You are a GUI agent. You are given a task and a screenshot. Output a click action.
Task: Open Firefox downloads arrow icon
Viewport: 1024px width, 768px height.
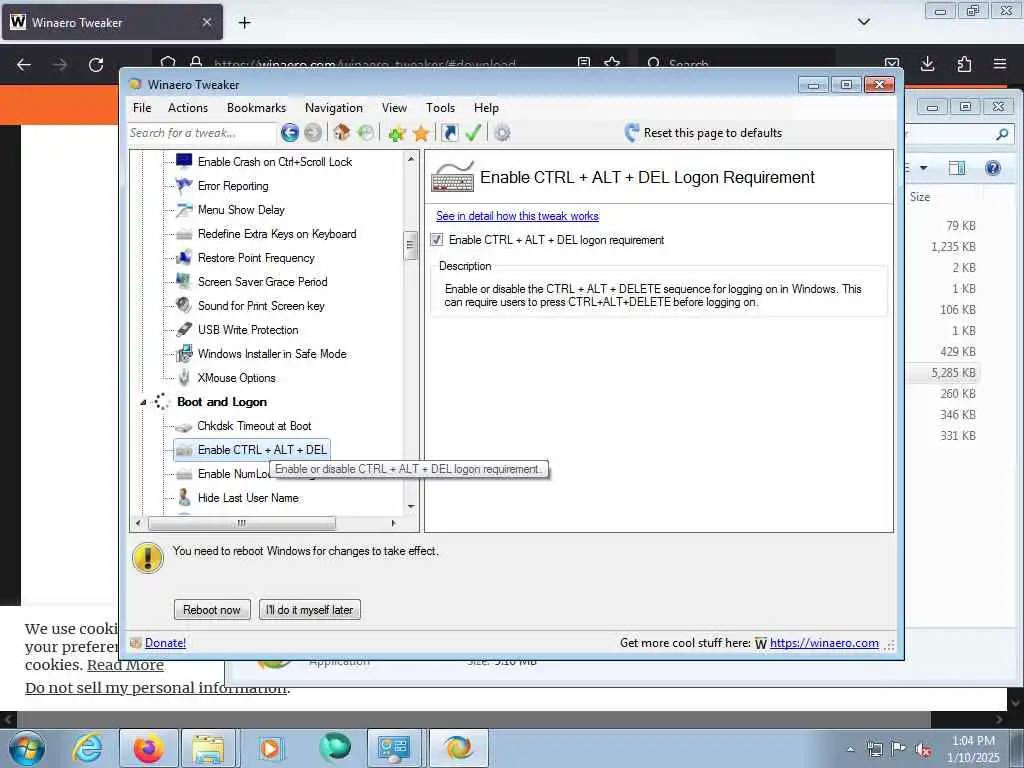coord(927,64)
